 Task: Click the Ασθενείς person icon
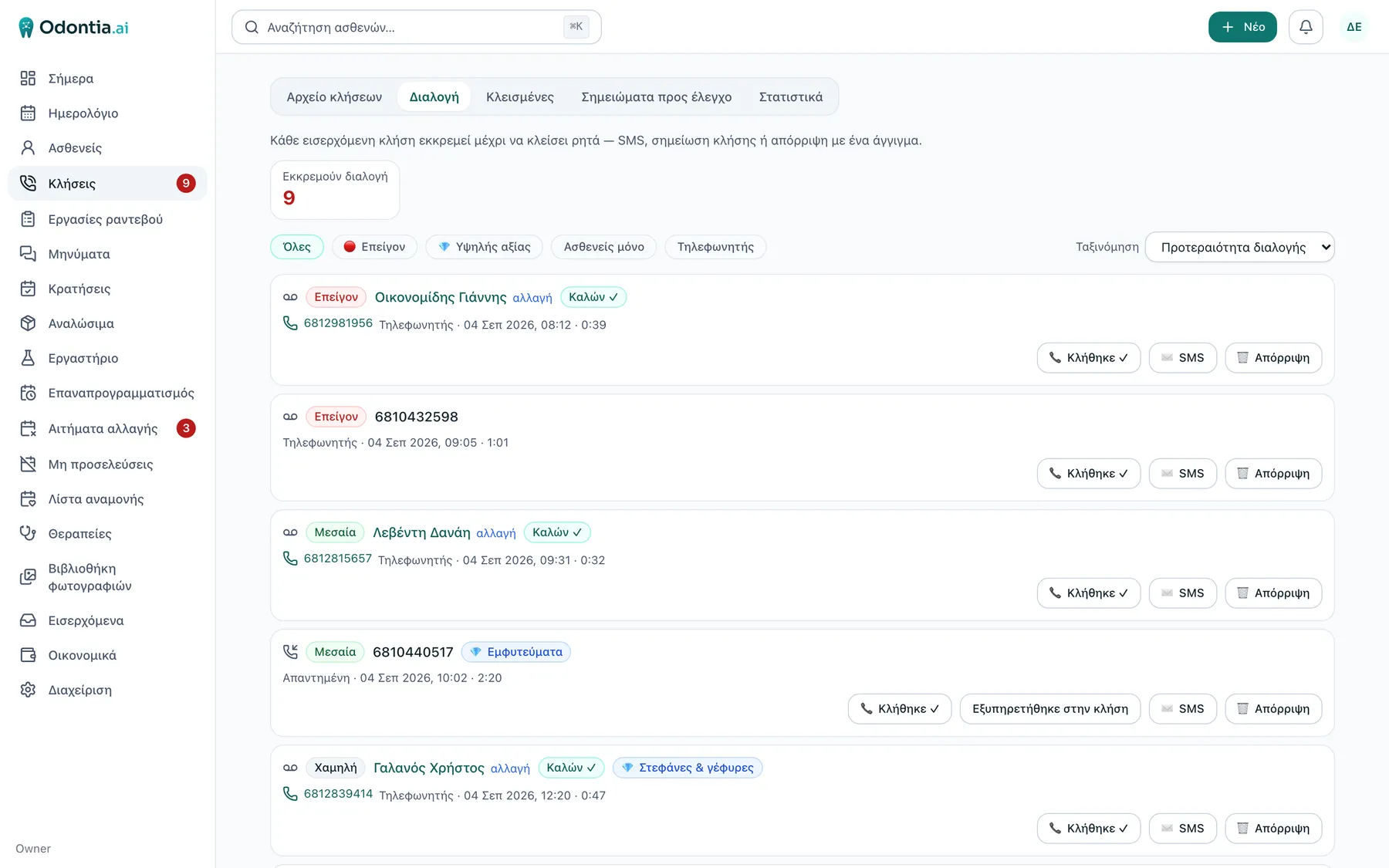pyautogui.click(x=28, y=147)
